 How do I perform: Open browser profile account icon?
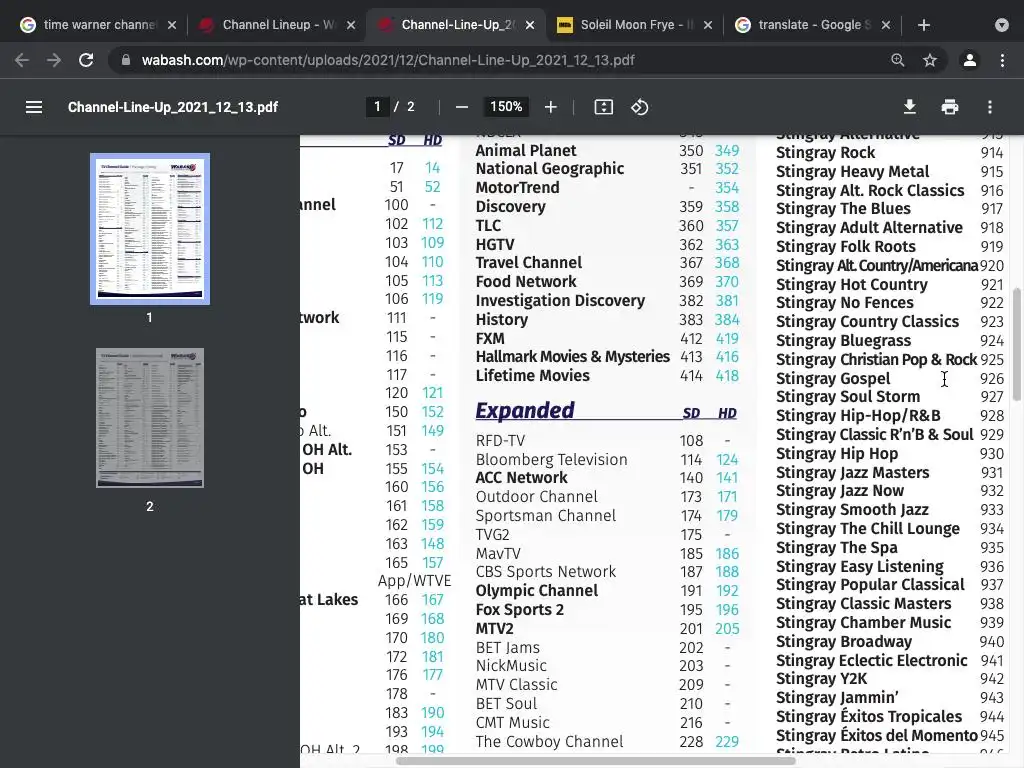tap(970, 60)
